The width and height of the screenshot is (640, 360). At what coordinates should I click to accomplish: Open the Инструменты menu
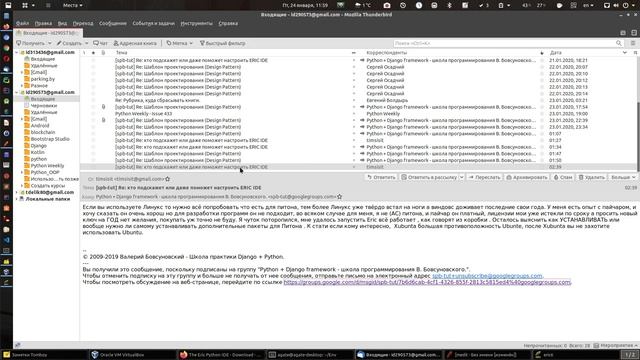(196, 23)
